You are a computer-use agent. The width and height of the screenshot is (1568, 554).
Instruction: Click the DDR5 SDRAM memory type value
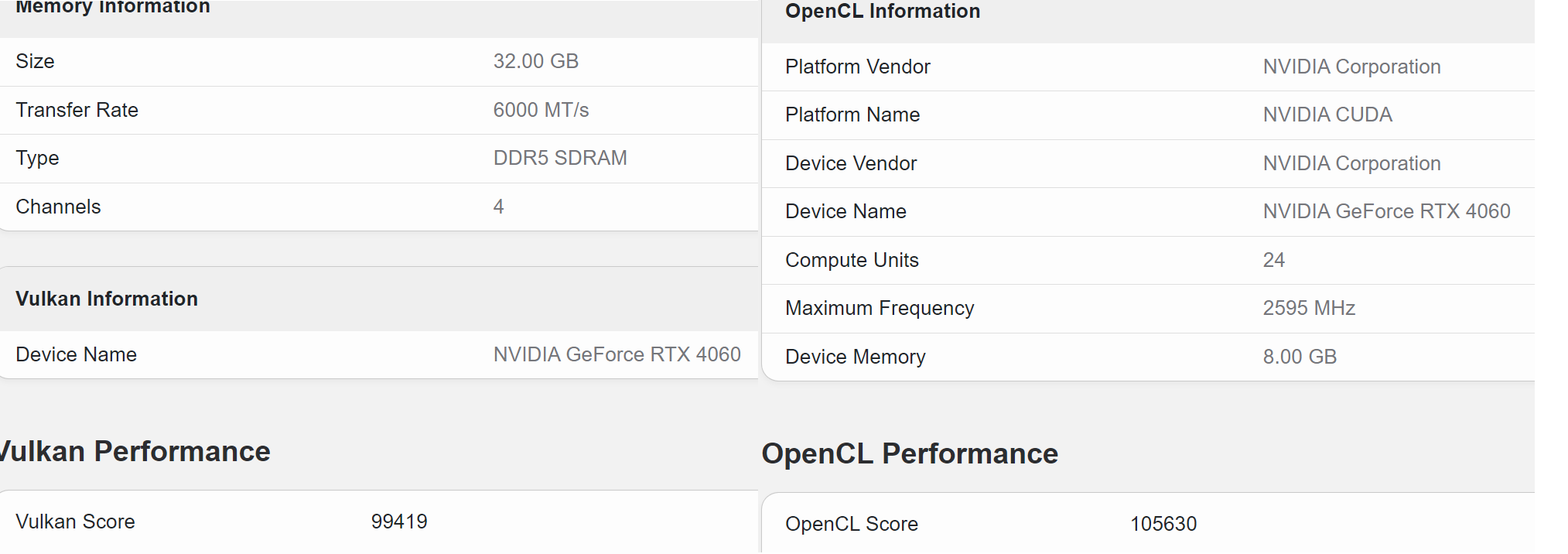pos(559,158)
